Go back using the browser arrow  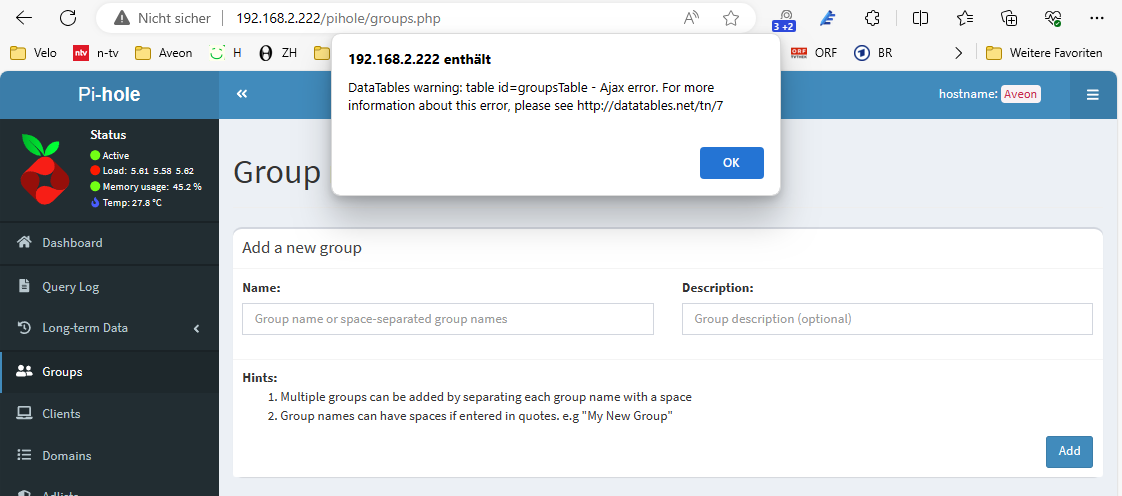click(x=24, y=18)
